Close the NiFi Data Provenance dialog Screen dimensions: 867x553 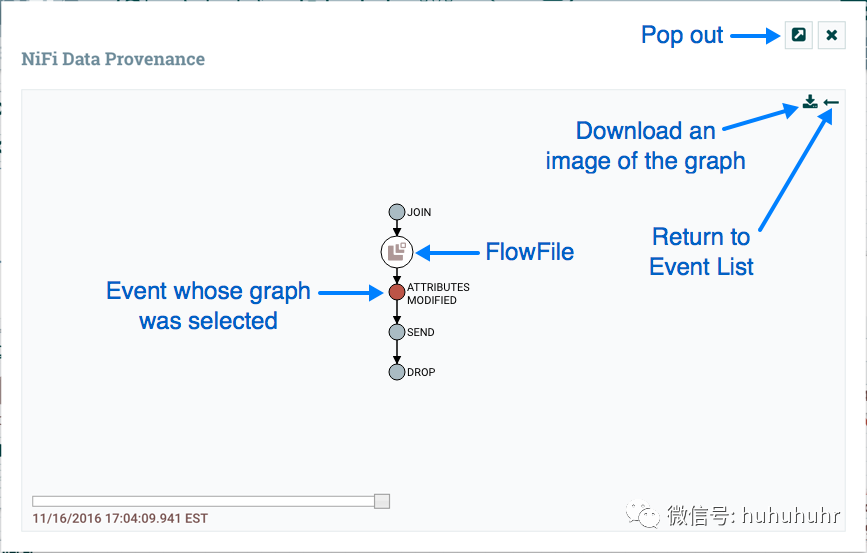[x=831, y=36]
